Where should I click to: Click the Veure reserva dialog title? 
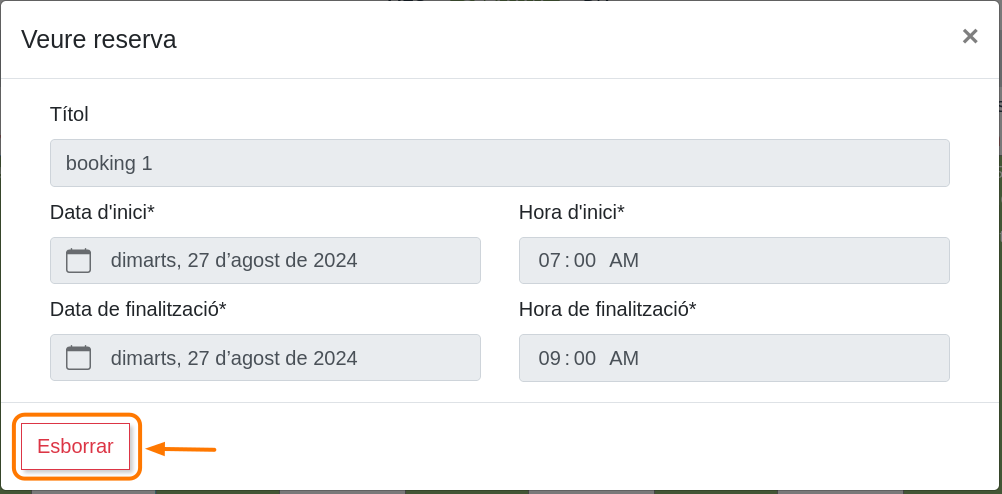coord(98,39)
